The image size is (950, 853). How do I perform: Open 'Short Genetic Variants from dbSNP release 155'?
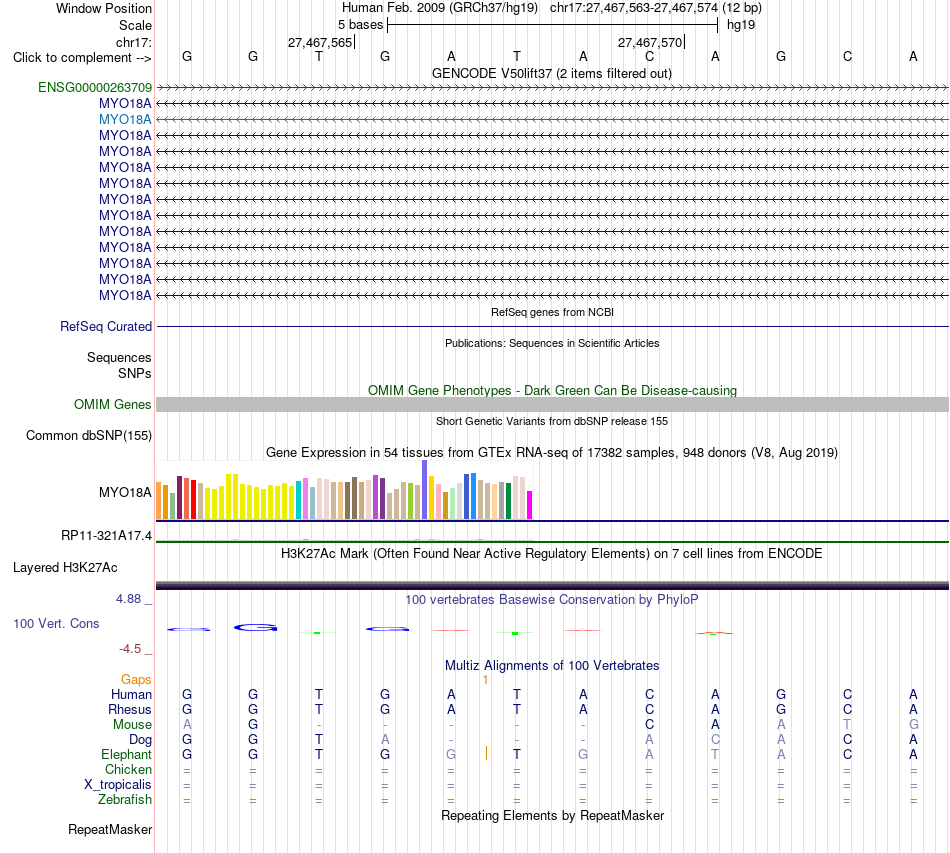[x=552, y=421]
